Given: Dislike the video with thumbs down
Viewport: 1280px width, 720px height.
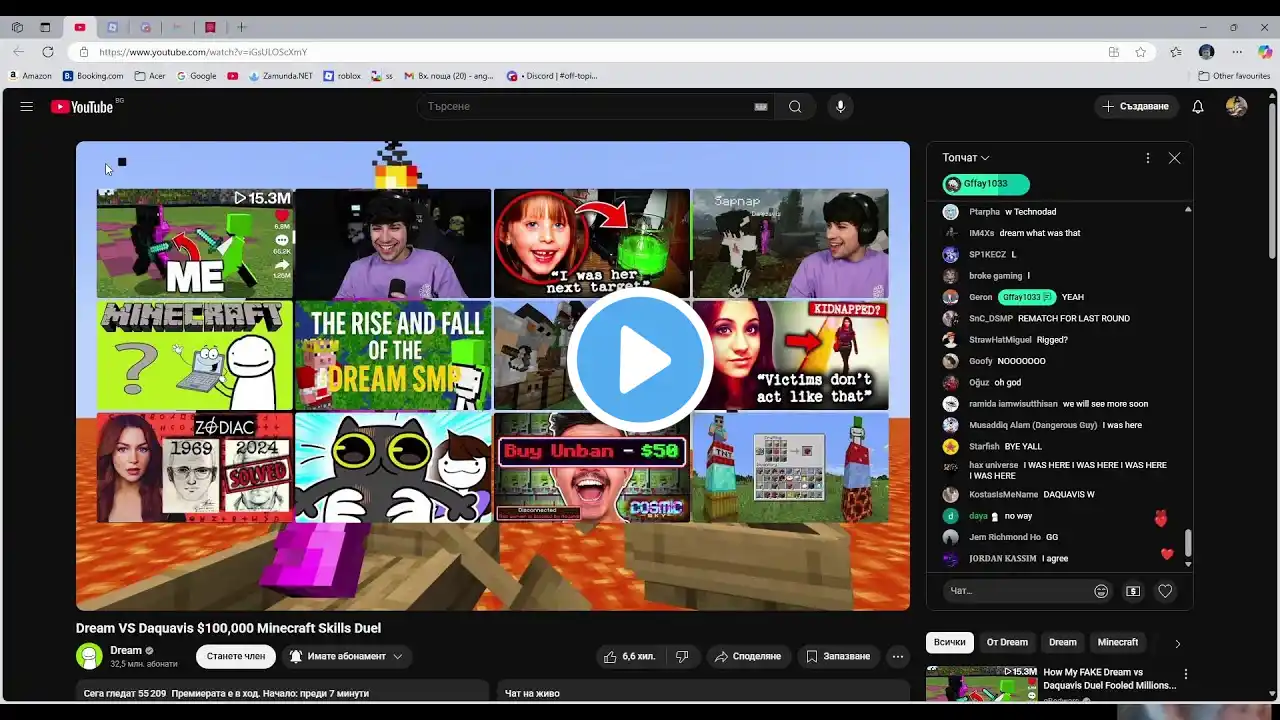Looking at the screenshot, I should (x=682, y=656).
